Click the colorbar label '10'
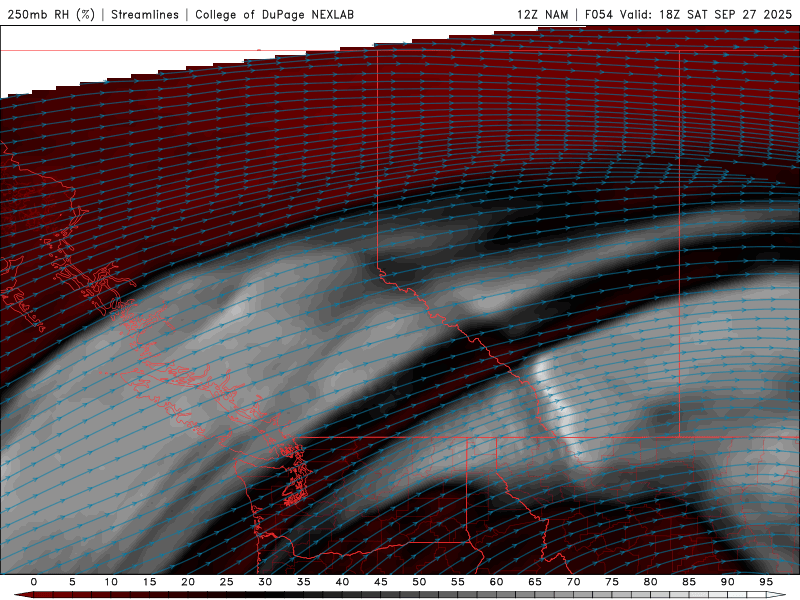Image resolution: width=800 pixels, height=600 pixels. [111, 582]
